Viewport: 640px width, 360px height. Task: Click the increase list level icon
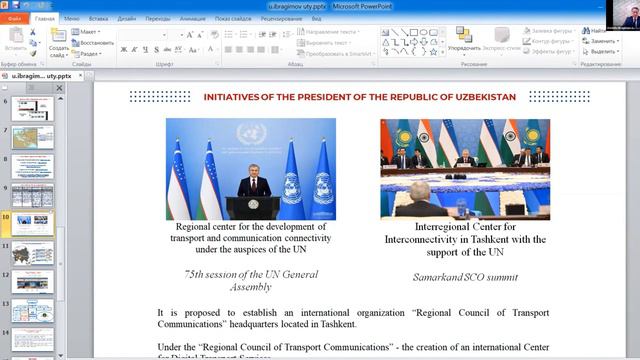pyautogui.click(x=273, y=34)
